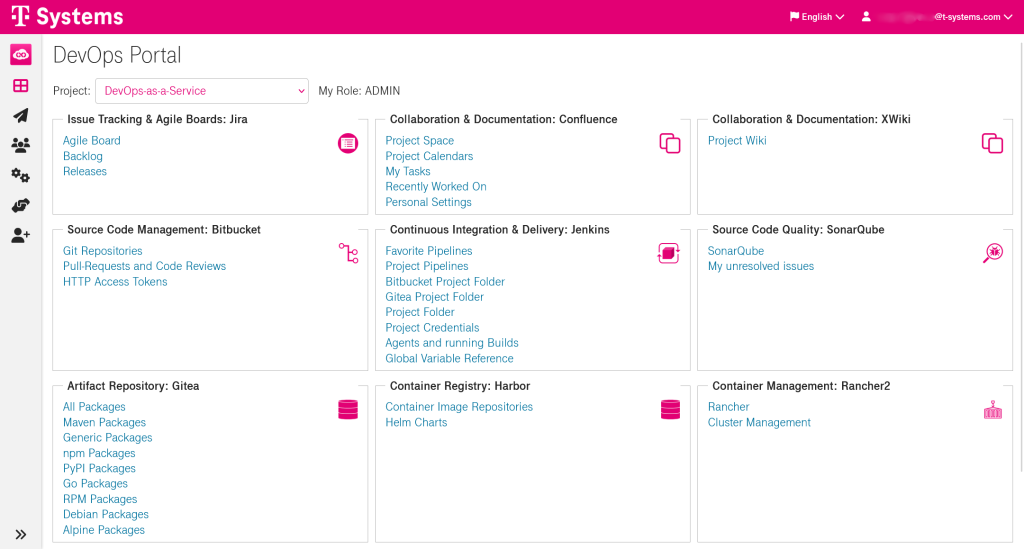This screenshot has height=549, width=1024.
Task: Open Agents and running Builds link
Action: click(452, 343)
